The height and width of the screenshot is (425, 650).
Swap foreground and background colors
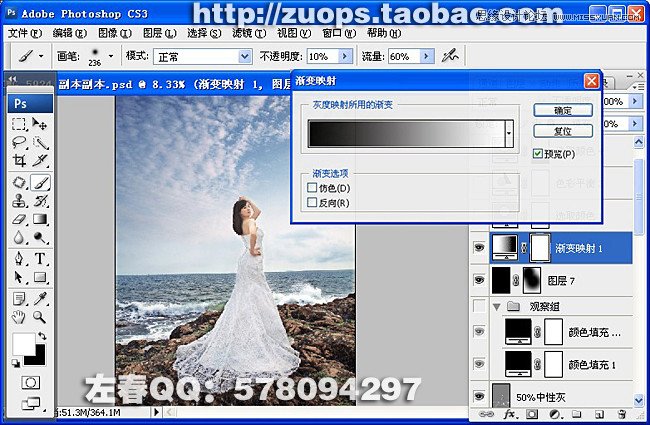[x=42, y=335]
